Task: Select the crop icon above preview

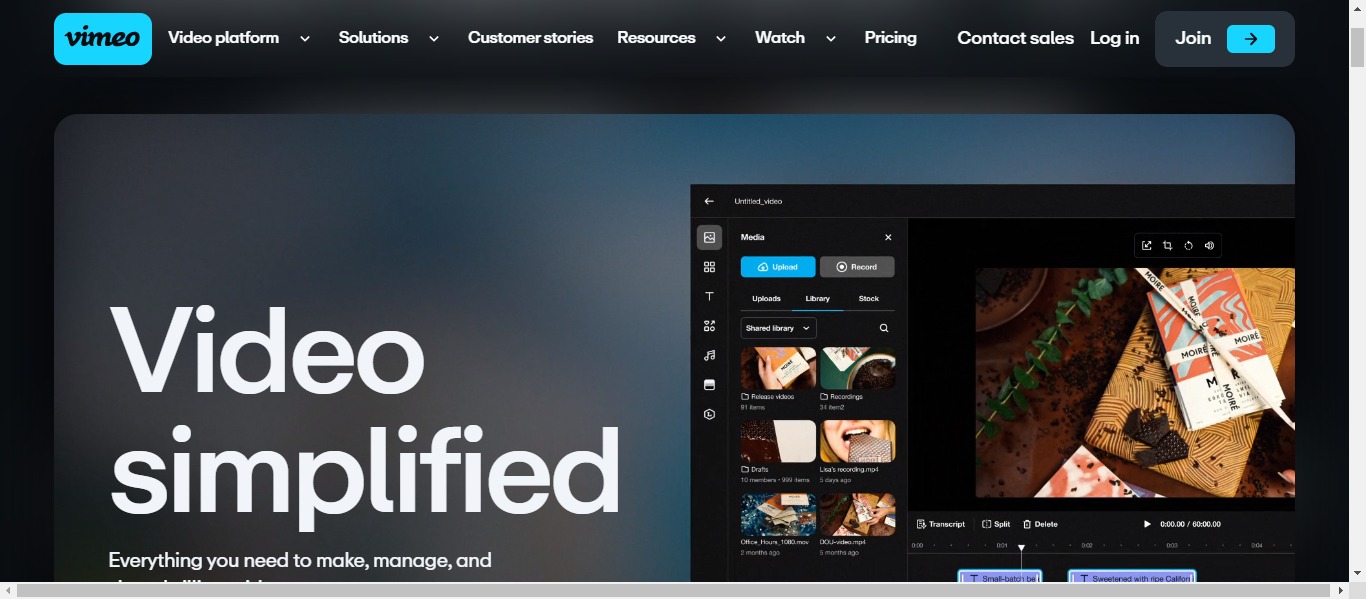Action: (x=1168, y=245)
